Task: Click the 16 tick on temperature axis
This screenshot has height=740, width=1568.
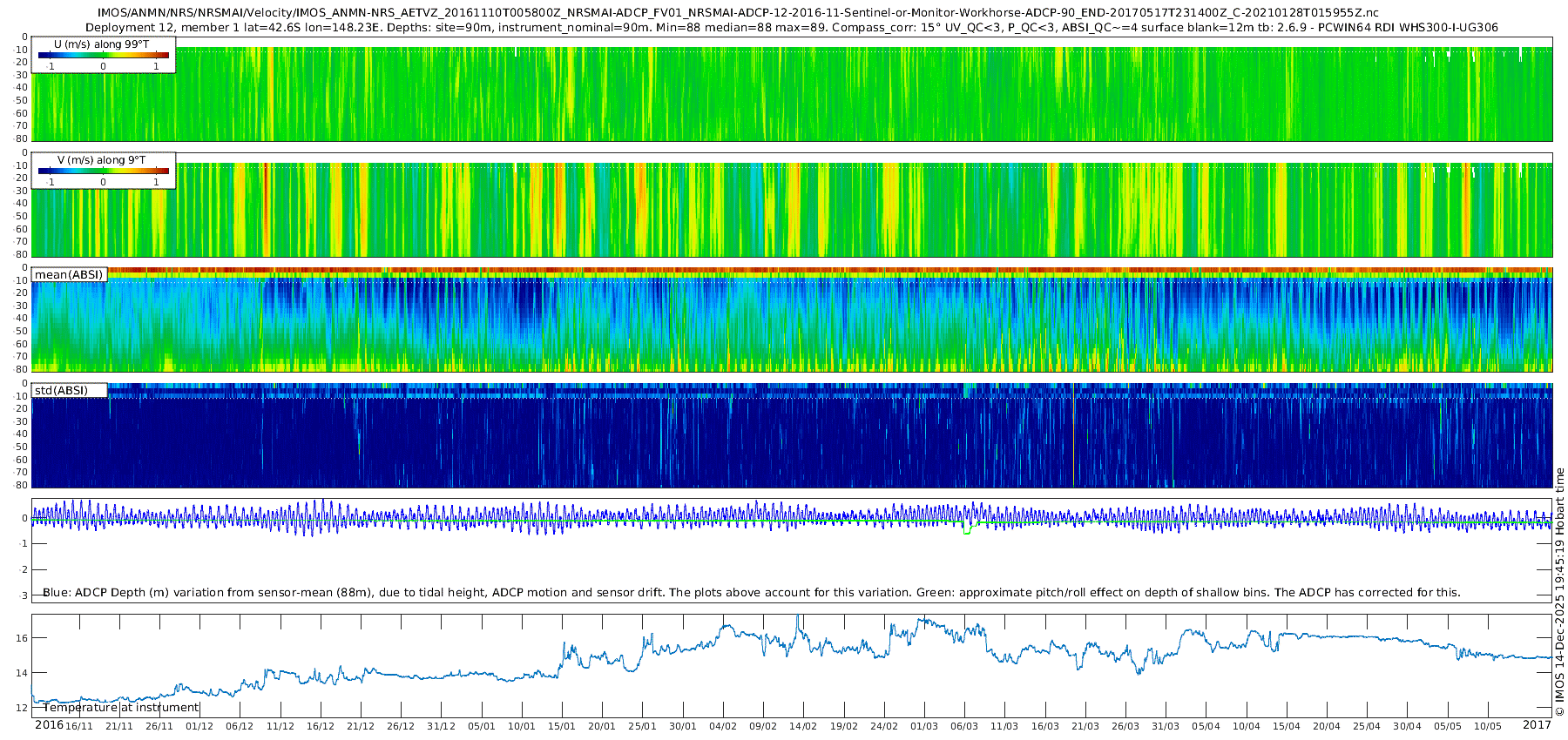Action: (22, 638)
